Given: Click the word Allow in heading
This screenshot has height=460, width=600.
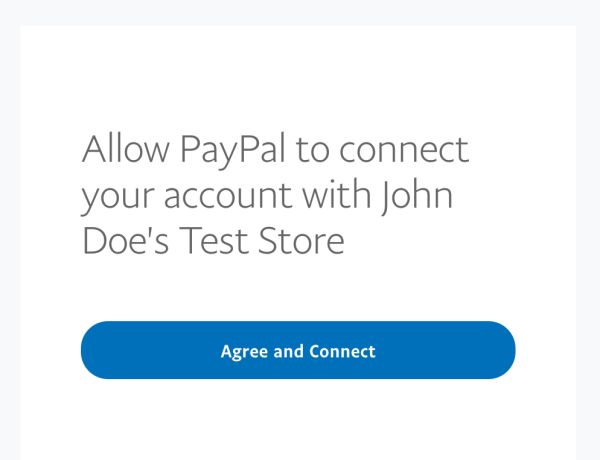Looking at the screenshot, I should [126, 148].
